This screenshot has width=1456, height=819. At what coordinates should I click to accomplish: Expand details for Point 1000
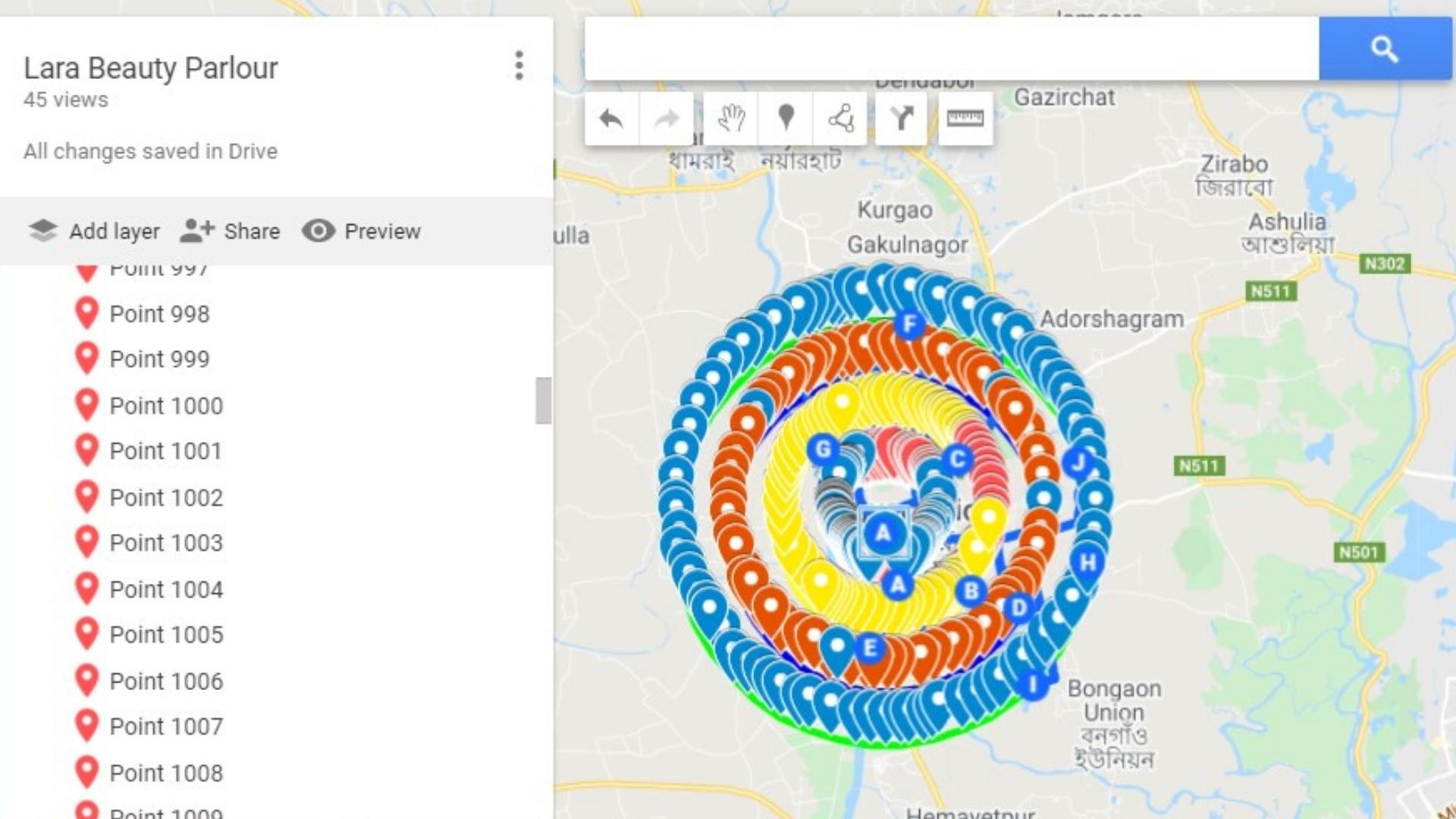pyautogui.click(x=165, y=406)
